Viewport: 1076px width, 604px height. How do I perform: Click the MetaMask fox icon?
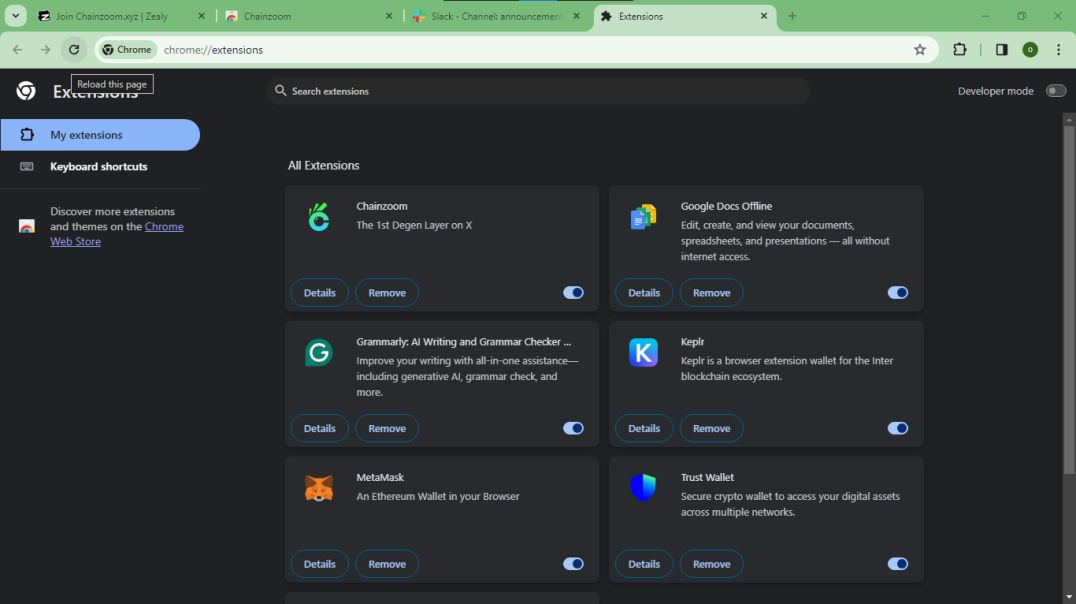pos(318,488)
